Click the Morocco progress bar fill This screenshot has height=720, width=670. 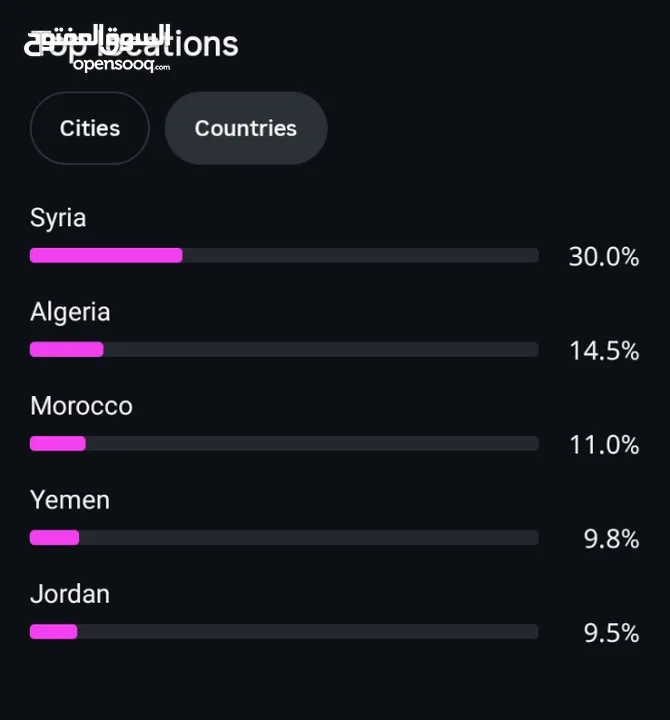[x=57, y=444]
